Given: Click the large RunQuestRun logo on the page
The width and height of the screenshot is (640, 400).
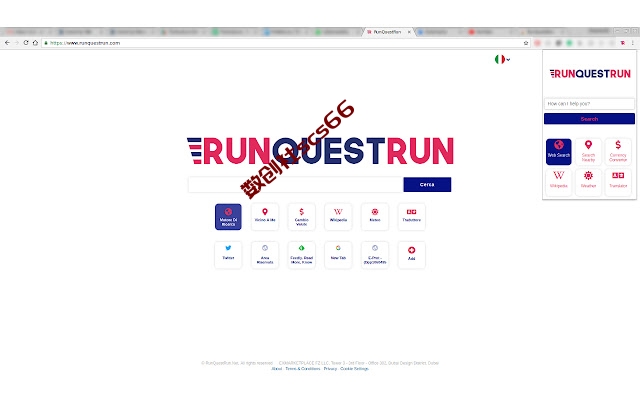Looking at the screenshot, I should pos(320,151).
